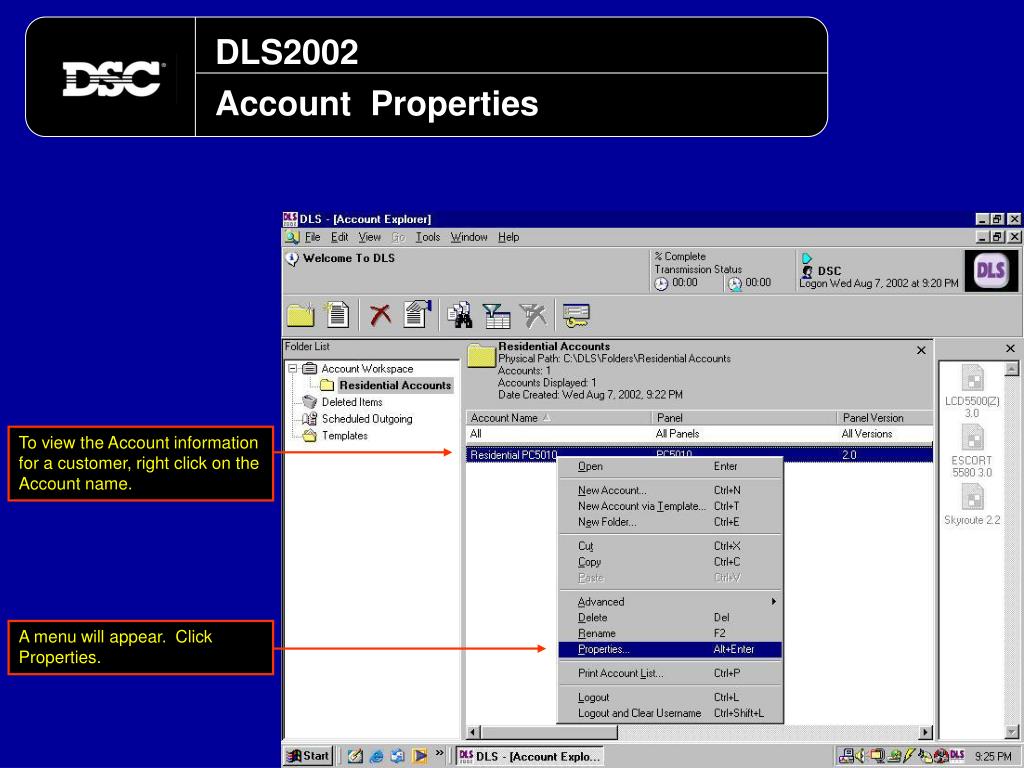Viewport: 1024px width, 768px height.
Task: Click the speaker volume tray icon
Action: (859, 756)
